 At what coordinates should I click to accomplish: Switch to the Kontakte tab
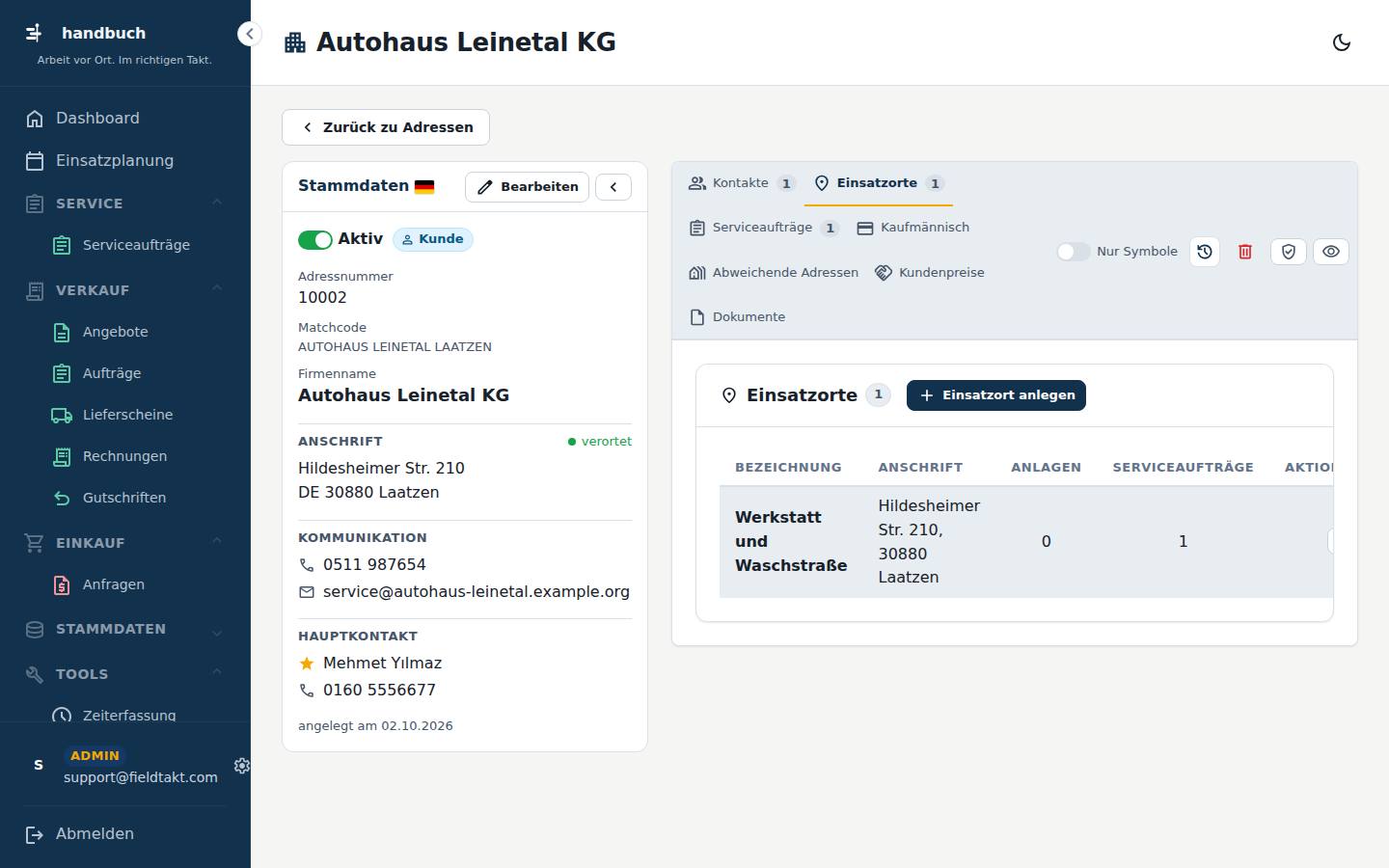coord(742,183)
